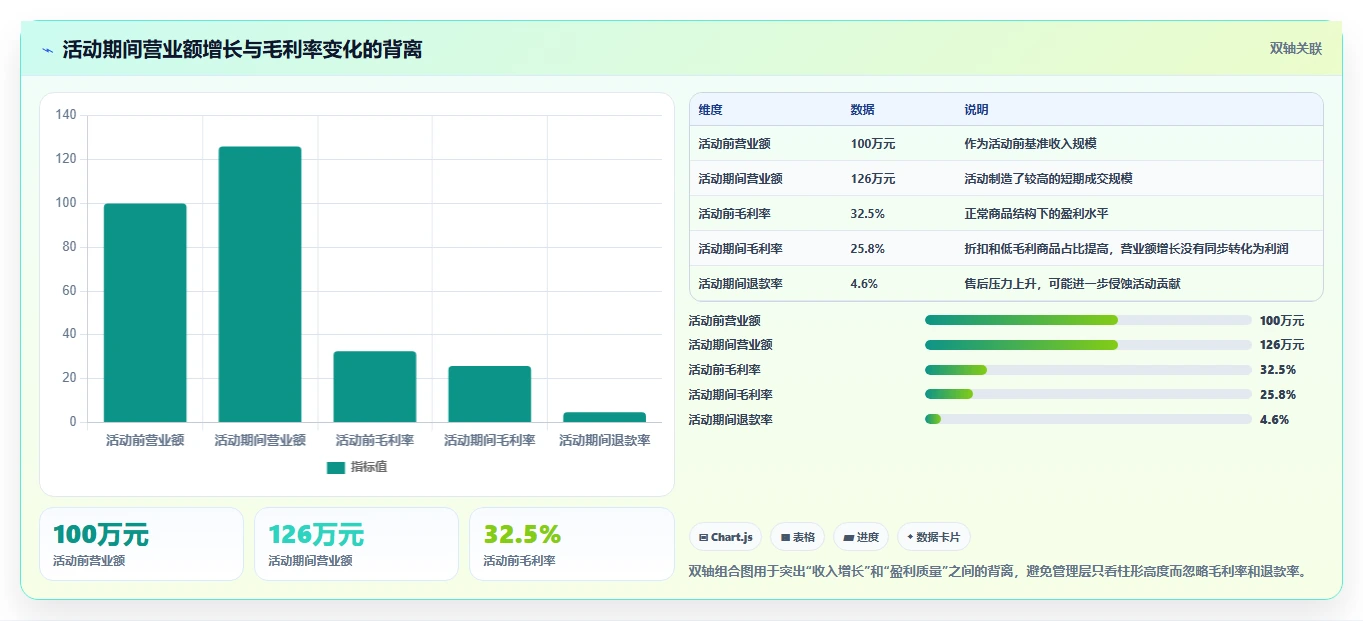Click the 活动期间毛利率 progress bar
Viewport: 1363px width, 621px height.
click(x=1088, y=395)
